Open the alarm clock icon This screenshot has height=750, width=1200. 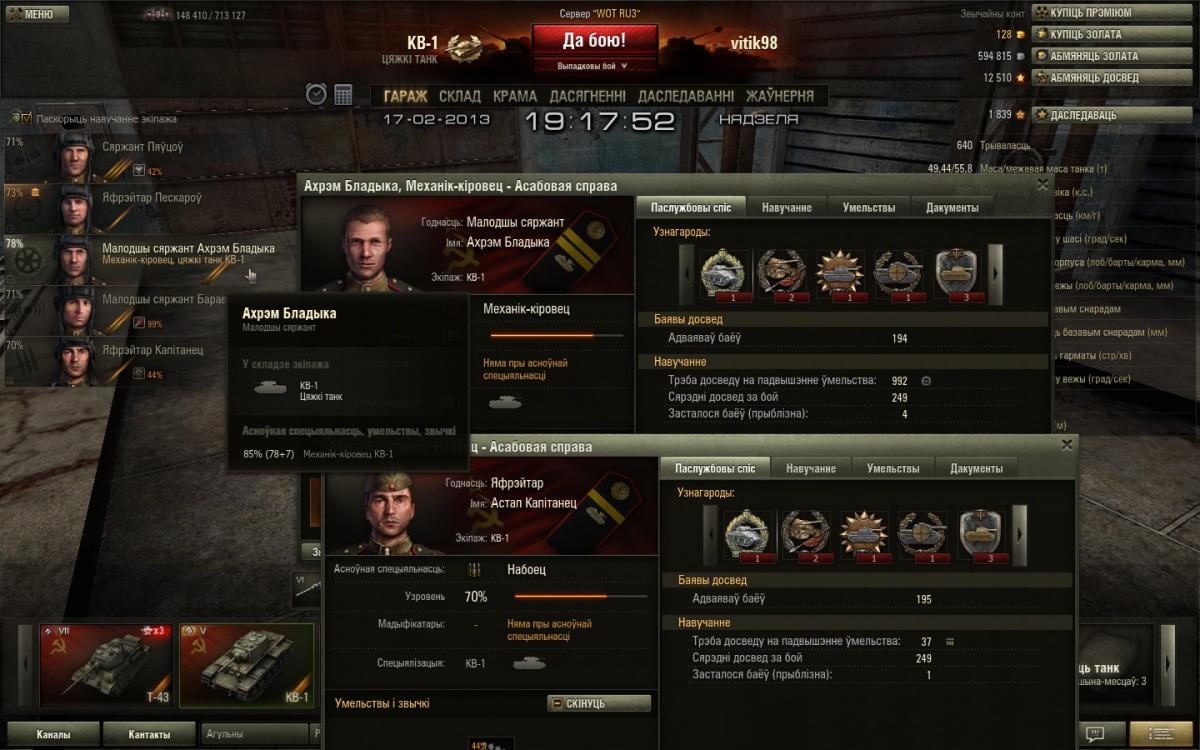coord(316,94)
